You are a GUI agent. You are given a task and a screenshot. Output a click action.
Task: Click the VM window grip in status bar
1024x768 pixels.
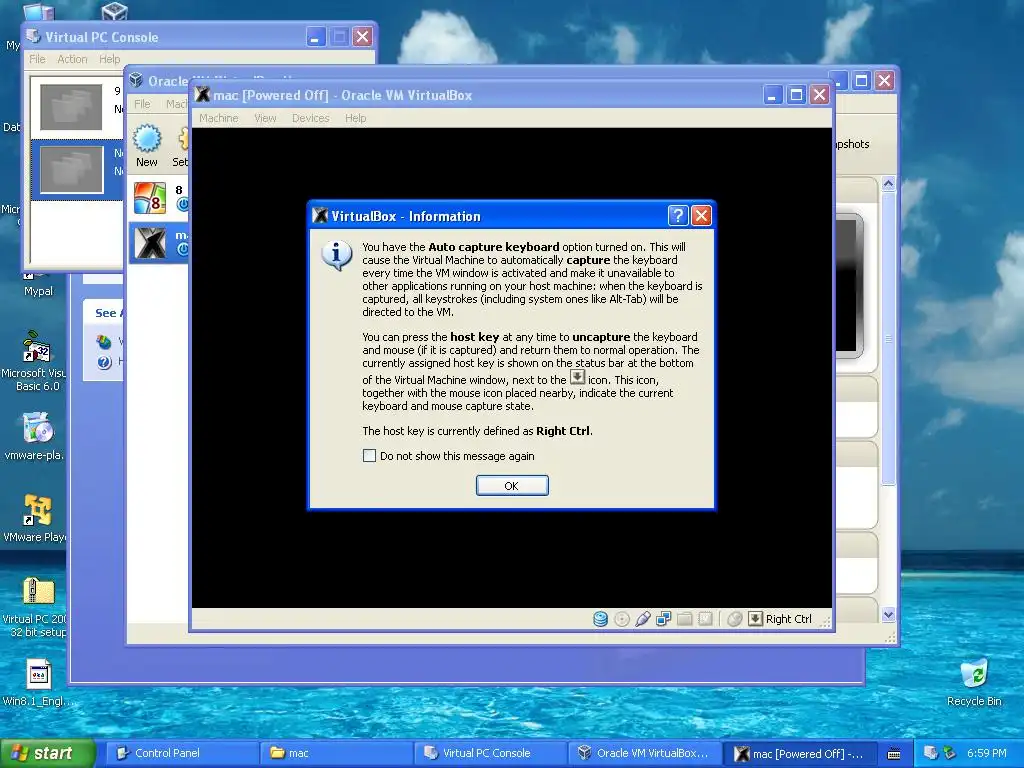(x=825, y=622)
